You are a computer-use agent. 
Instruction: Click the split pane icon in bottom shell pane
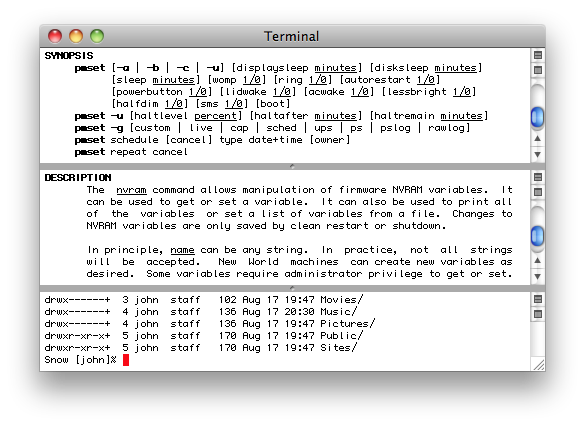point(538,299)
